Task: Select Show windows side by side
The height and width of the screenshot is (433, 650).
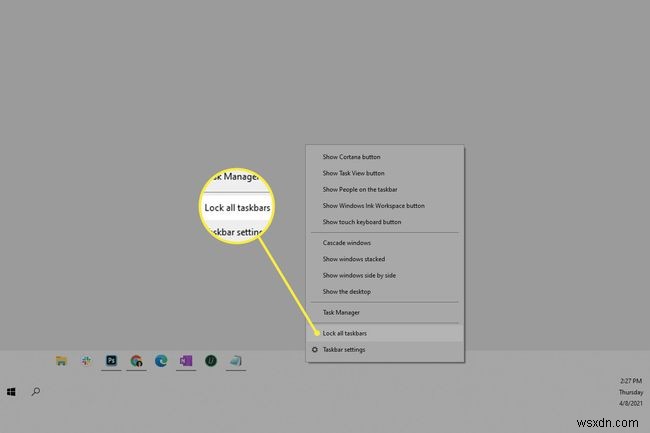Action: click(385, 275)
